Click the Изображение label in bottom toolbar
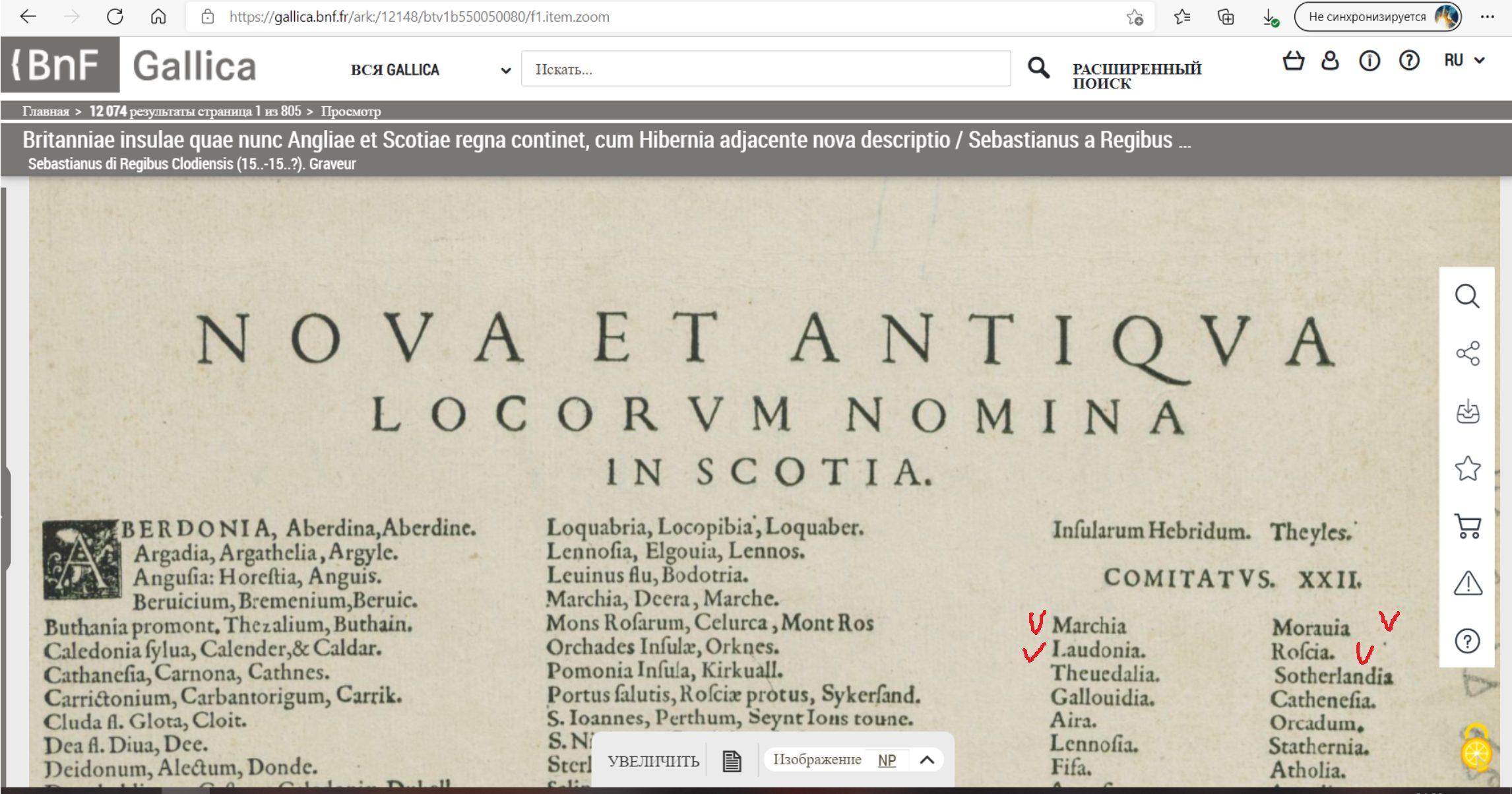This screenshot has width=1512, height=794. click(817, 760)
